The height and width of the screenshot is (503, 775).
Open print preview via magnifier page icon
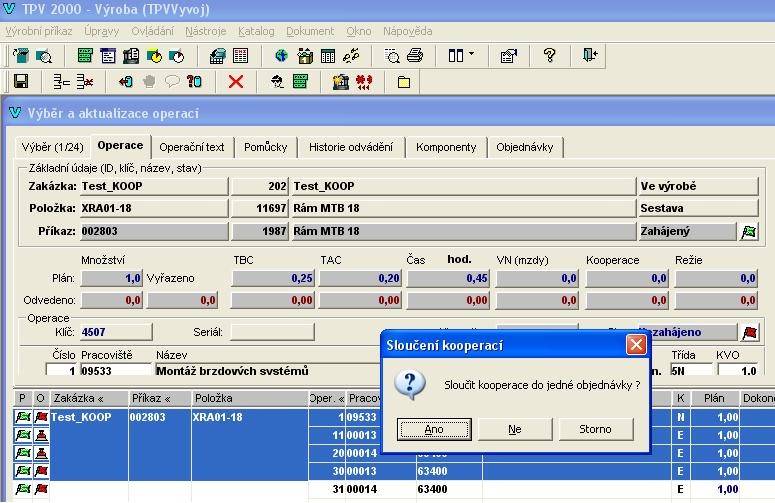coord(392,56)
